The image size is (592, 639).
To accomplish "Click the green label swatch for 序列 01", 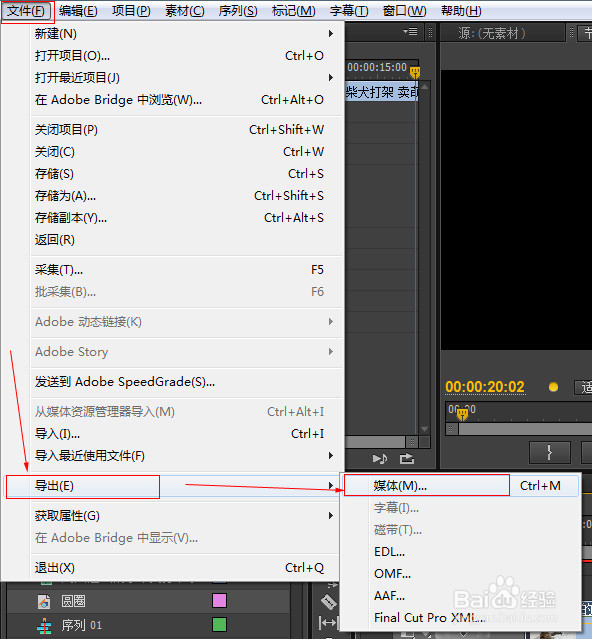I will [x=220, y=624].
